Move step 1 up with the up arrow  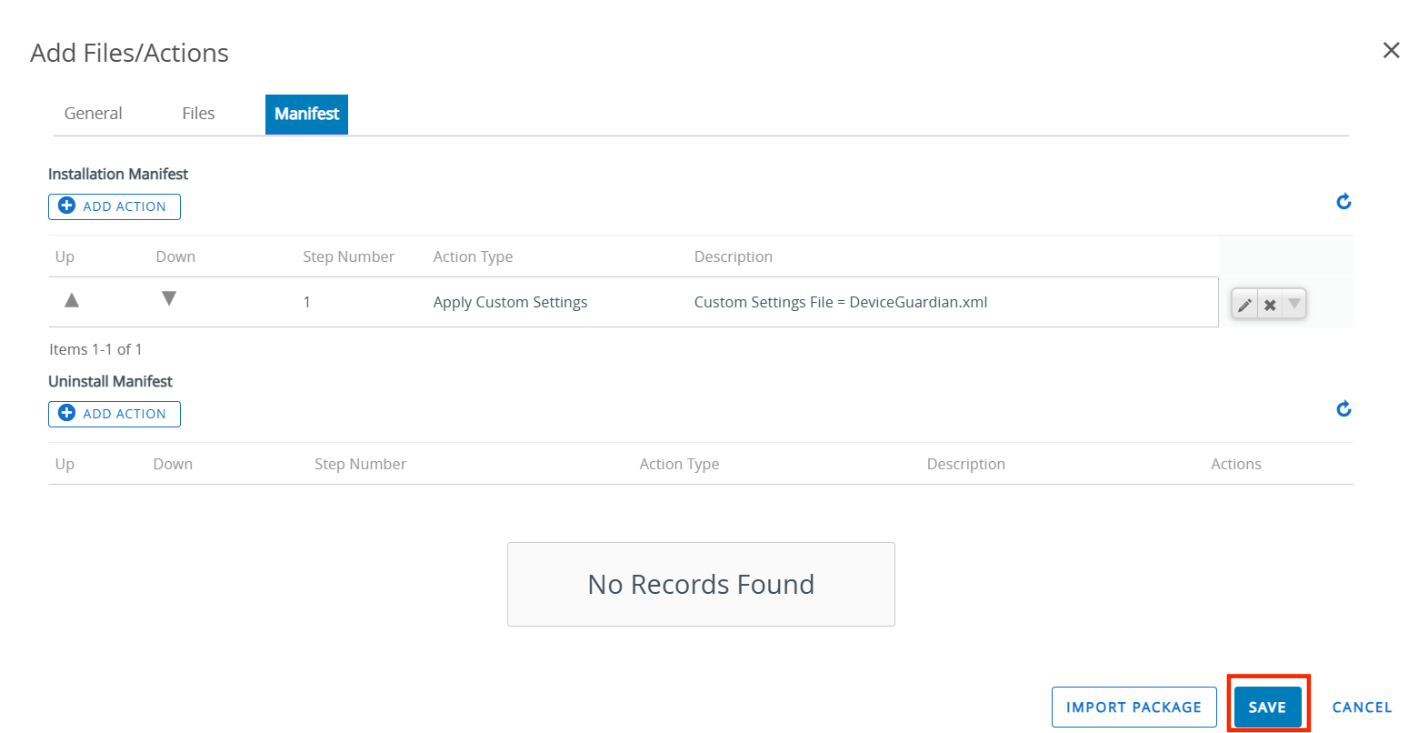[x=71, y=301]
